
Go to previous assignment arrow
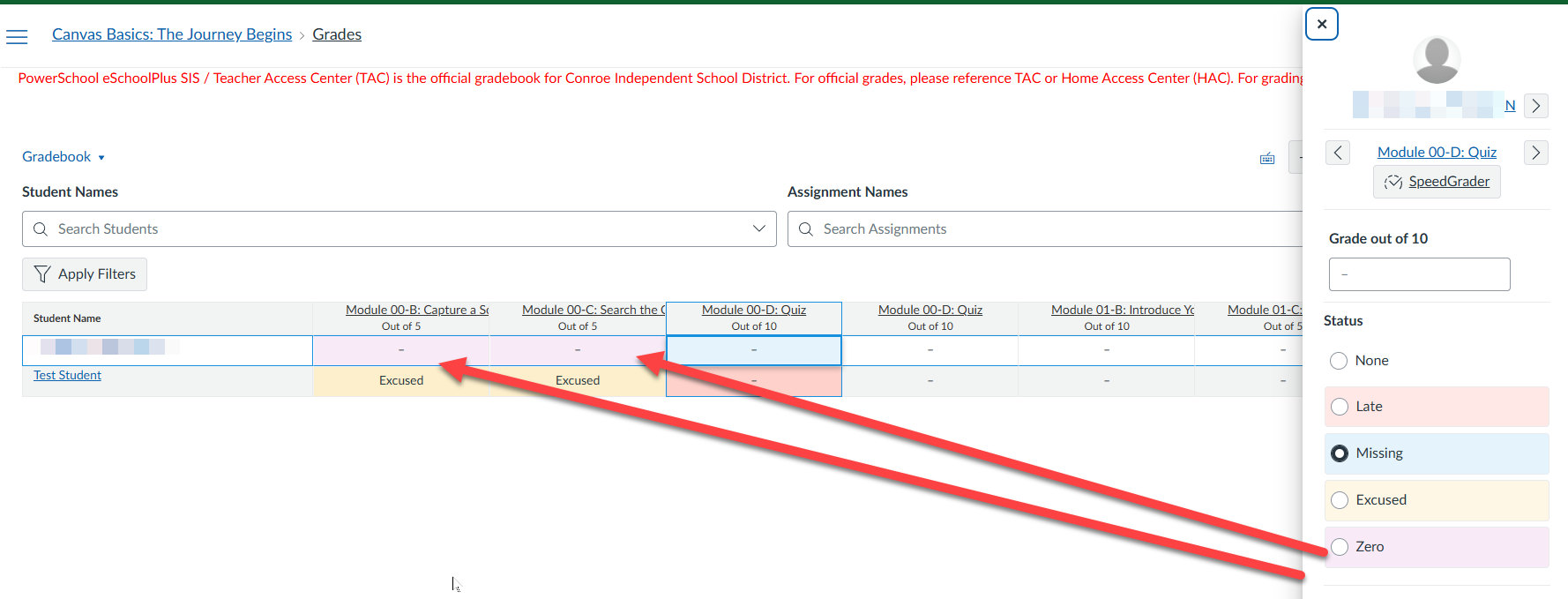coord(1337,153)
